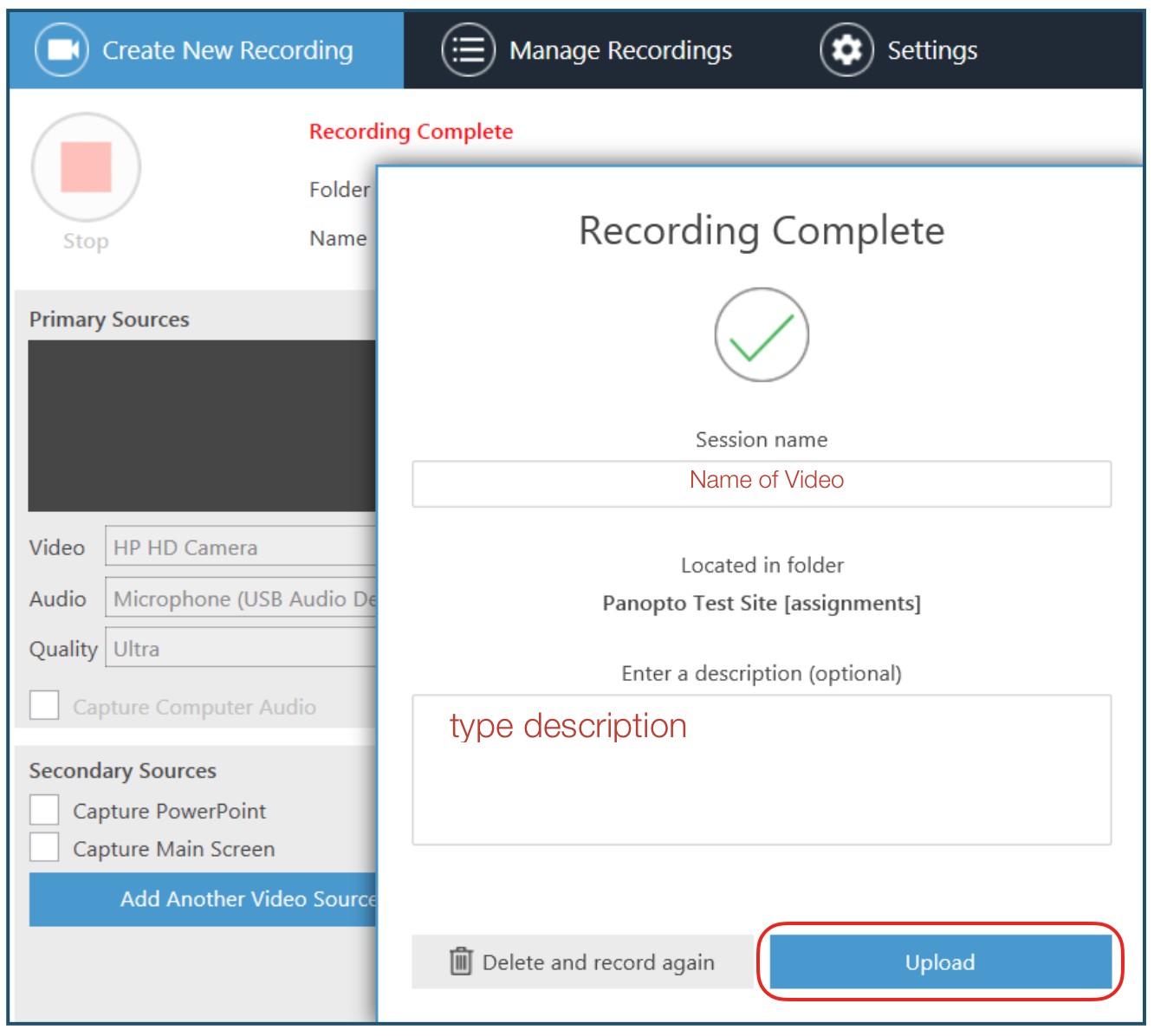Click inside the description text box
Screen dimensions: 1154x1036
pyautogui.click(x=762, y=767)
